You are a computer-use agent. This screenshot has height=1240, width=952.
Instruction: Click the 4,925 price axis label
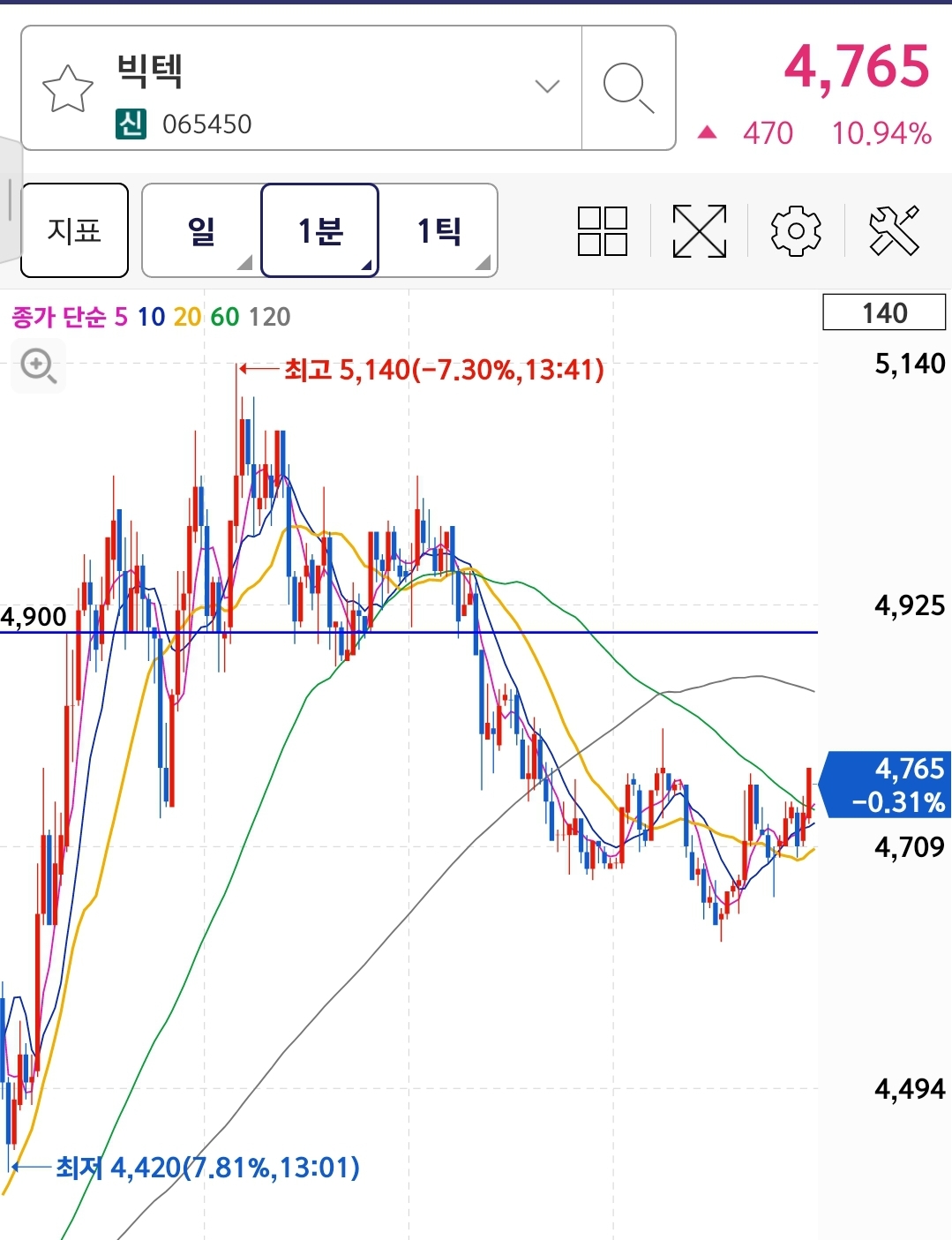[910, 605]
